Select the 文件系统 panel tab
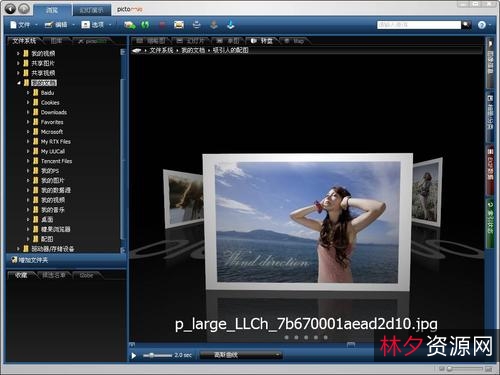The width and height of the screenshot is (500, 375). click(24, 41)
